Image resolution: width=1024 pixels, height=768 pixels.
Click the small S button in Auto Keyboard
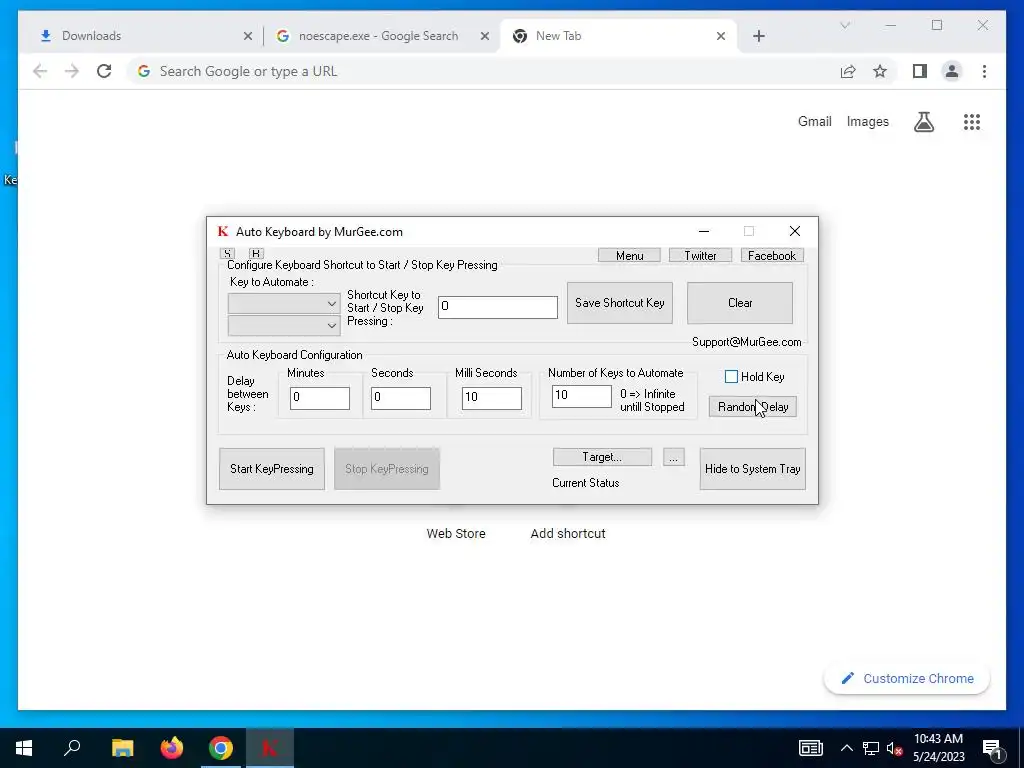pyautogui.click(x=227, y=253)
